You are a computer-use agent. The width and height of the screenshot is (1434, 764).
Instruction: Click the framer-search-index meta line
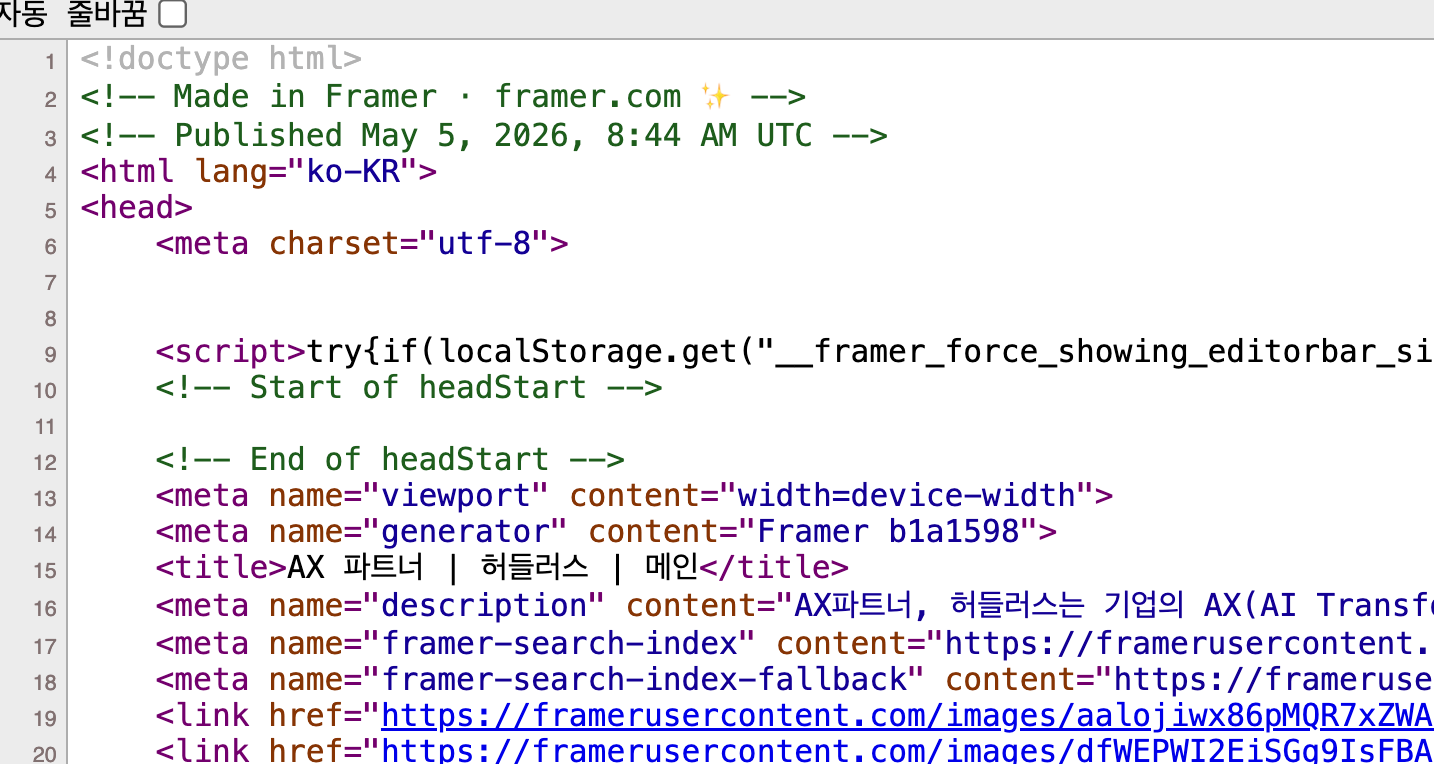tap(795, 643)
